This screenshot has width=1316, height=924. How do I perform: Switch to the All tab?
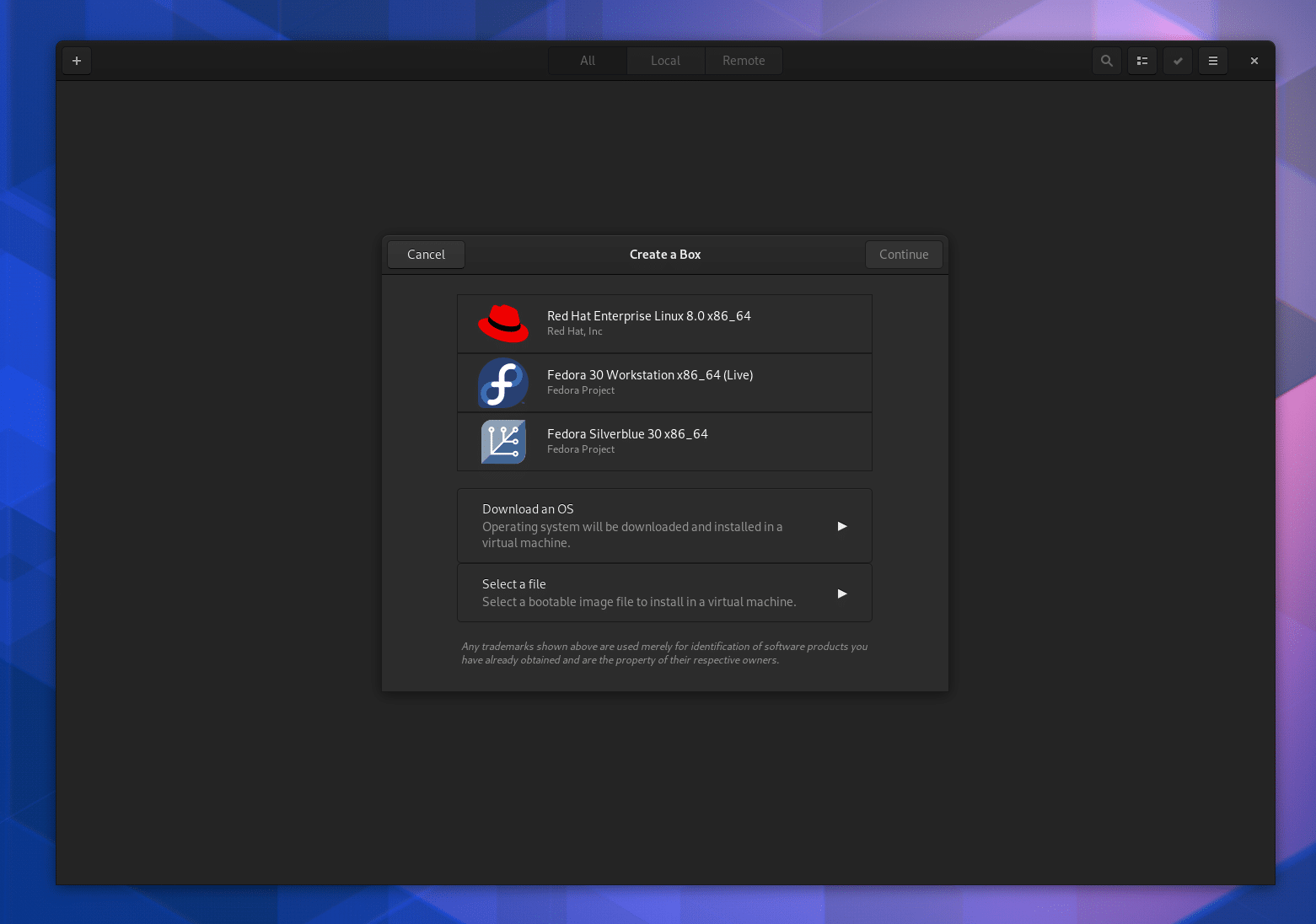(x=587, y=60)
